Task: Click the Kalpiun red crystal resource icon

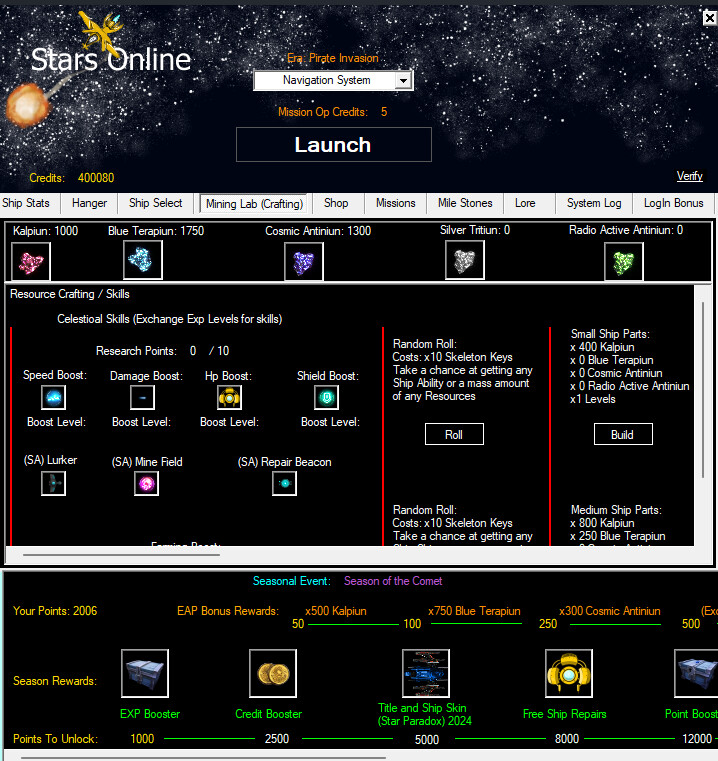Action: 30,261
